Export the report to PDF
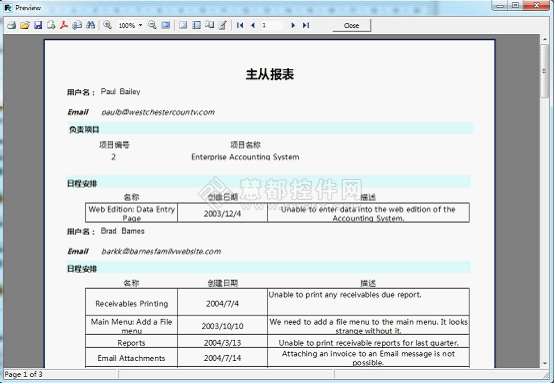Viewport: 555px width, 384px height. pos(64,25)
